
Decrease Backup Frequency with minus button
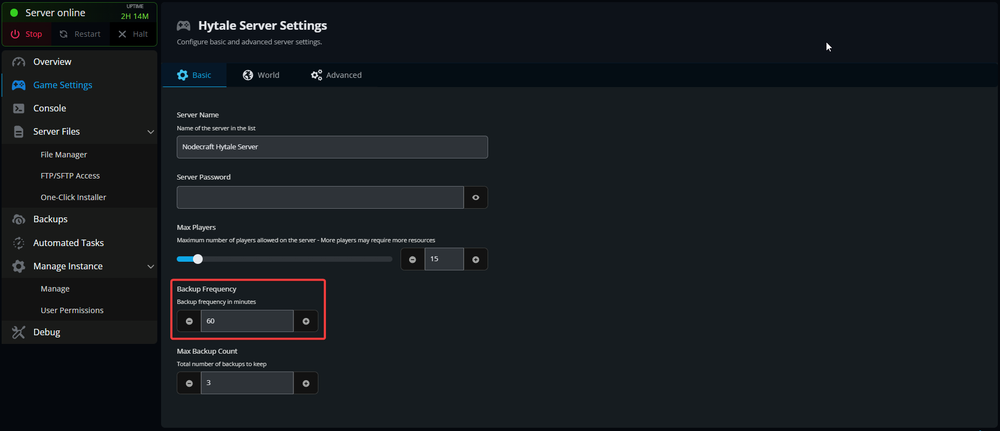[189, 321]
